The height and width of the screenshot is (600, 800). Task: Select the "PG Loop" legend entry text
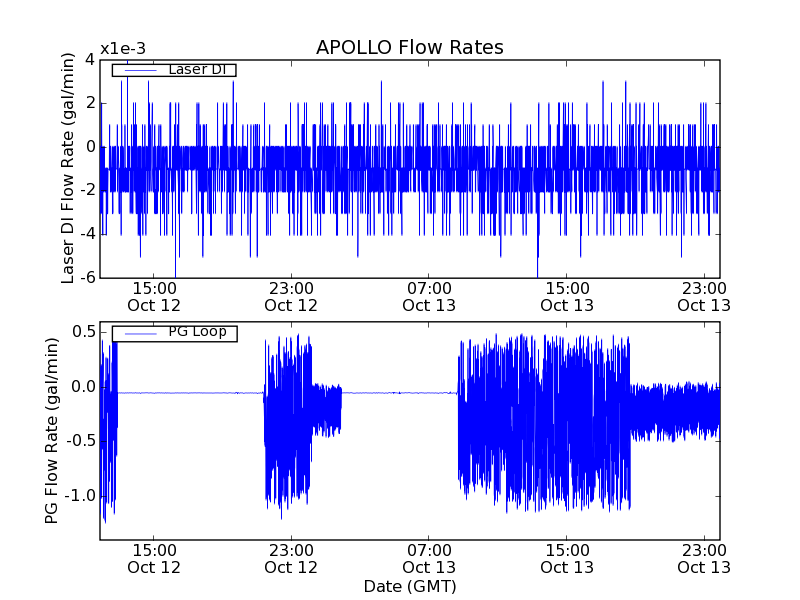coord(195,332)
